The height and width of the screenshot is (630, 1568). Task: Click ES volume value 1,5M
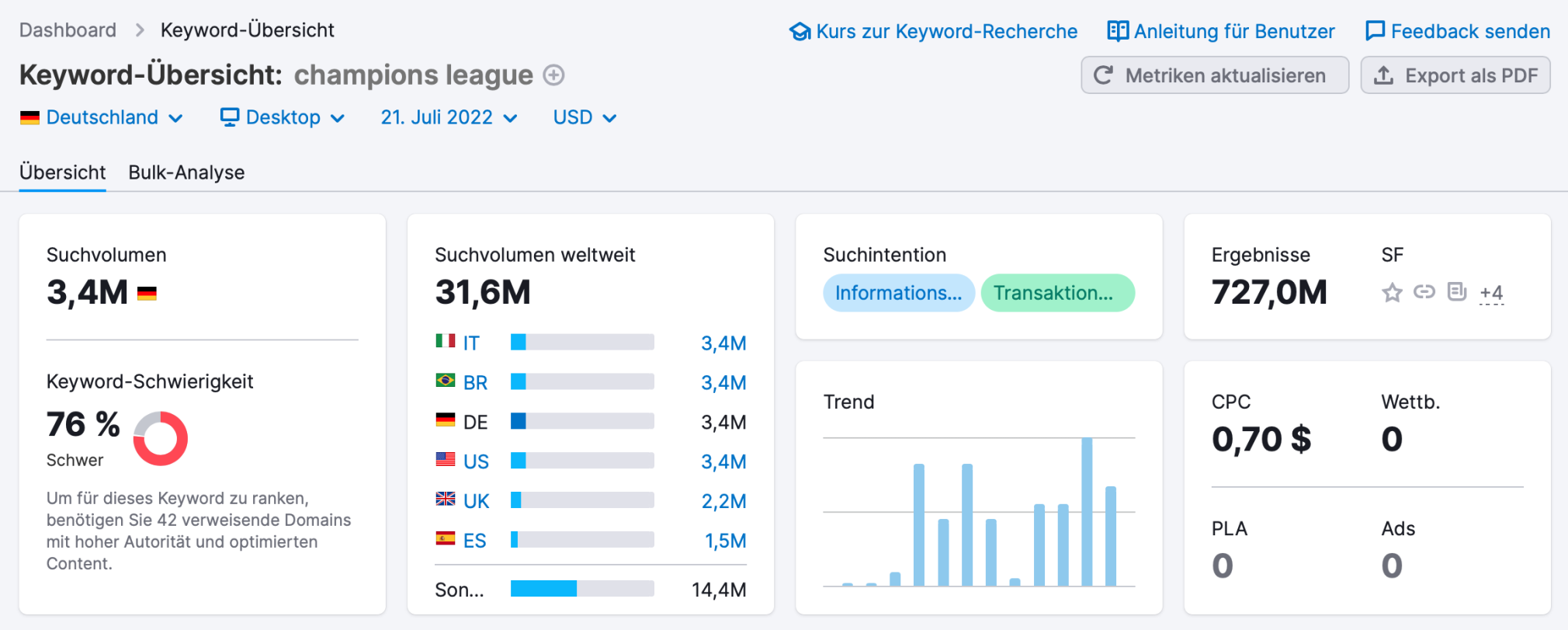725,541
